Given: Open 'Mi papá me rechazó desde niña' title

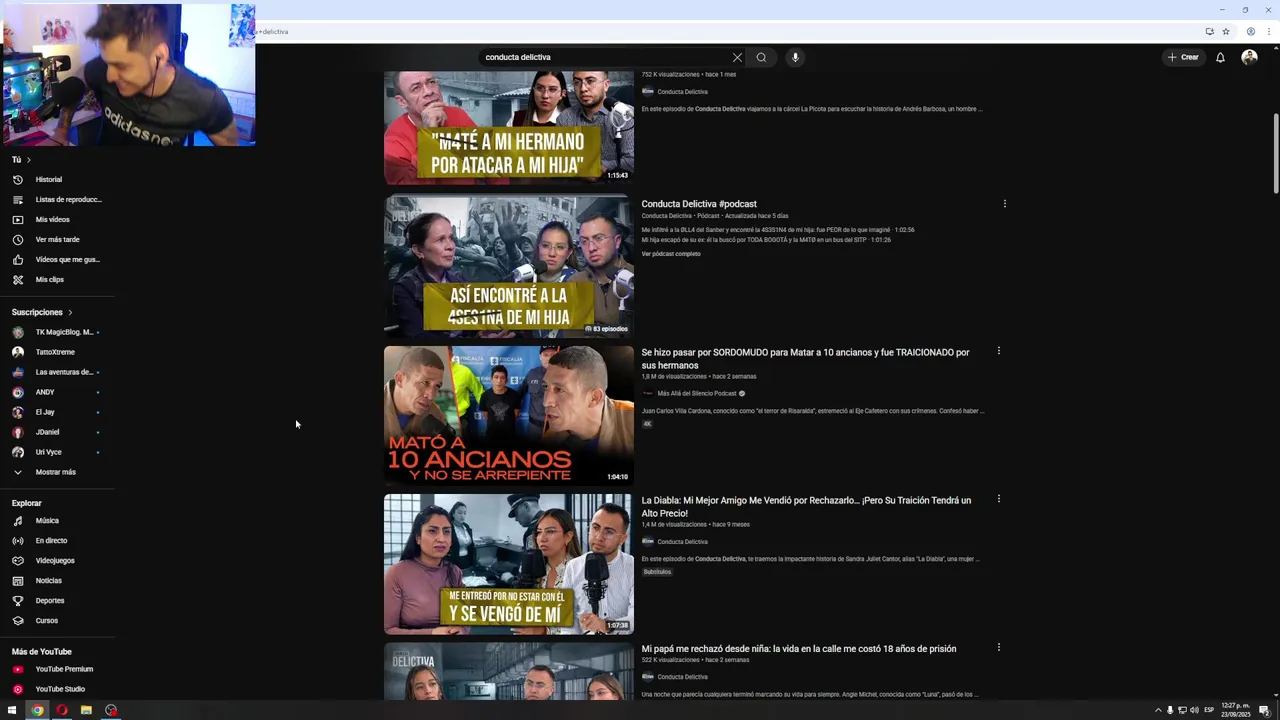Looking at the screenshot, I should point(799,649).
